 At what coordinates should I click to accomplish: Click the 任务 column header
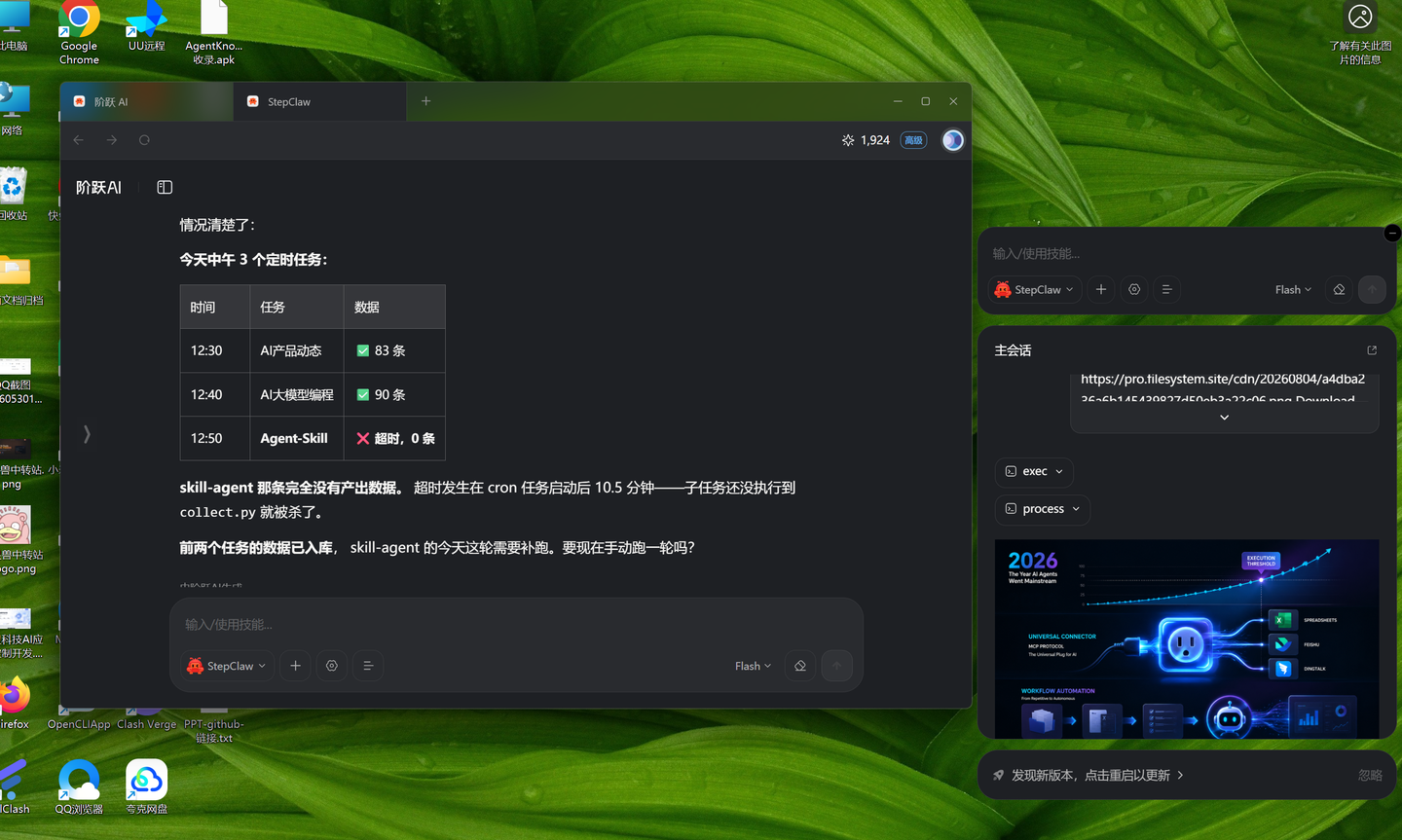tap(296, 307)
